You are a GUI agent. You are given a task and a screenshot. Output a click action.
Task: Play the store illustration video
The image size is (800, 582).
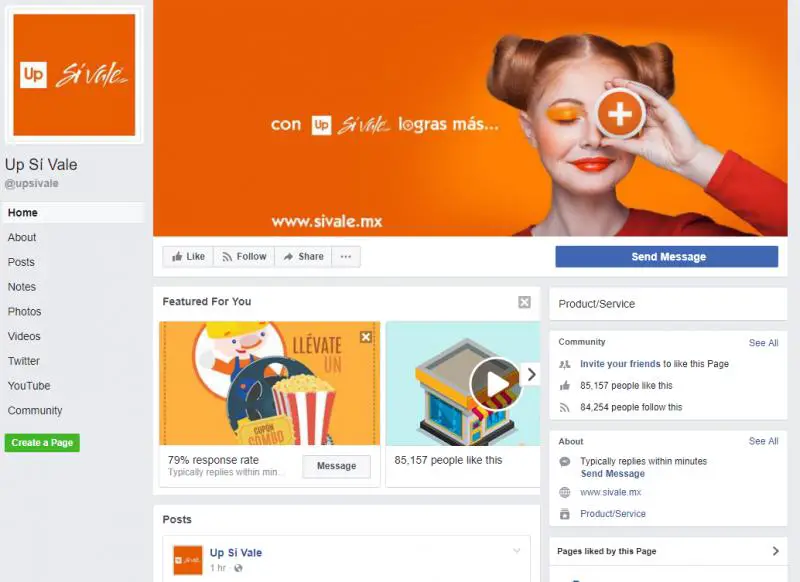coord(495,385)
